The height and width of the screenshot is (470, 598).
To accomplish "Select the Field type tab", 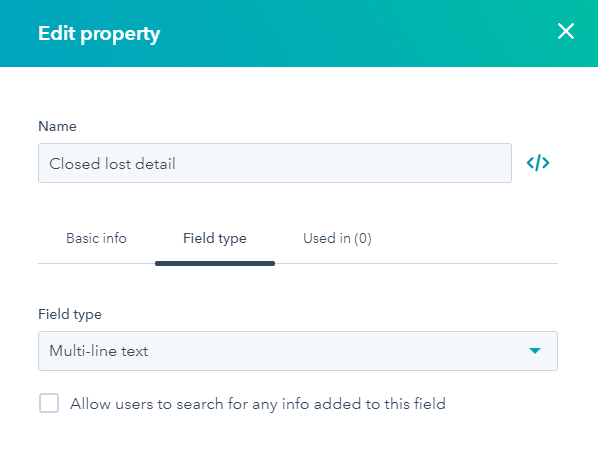I will point(215,238).
